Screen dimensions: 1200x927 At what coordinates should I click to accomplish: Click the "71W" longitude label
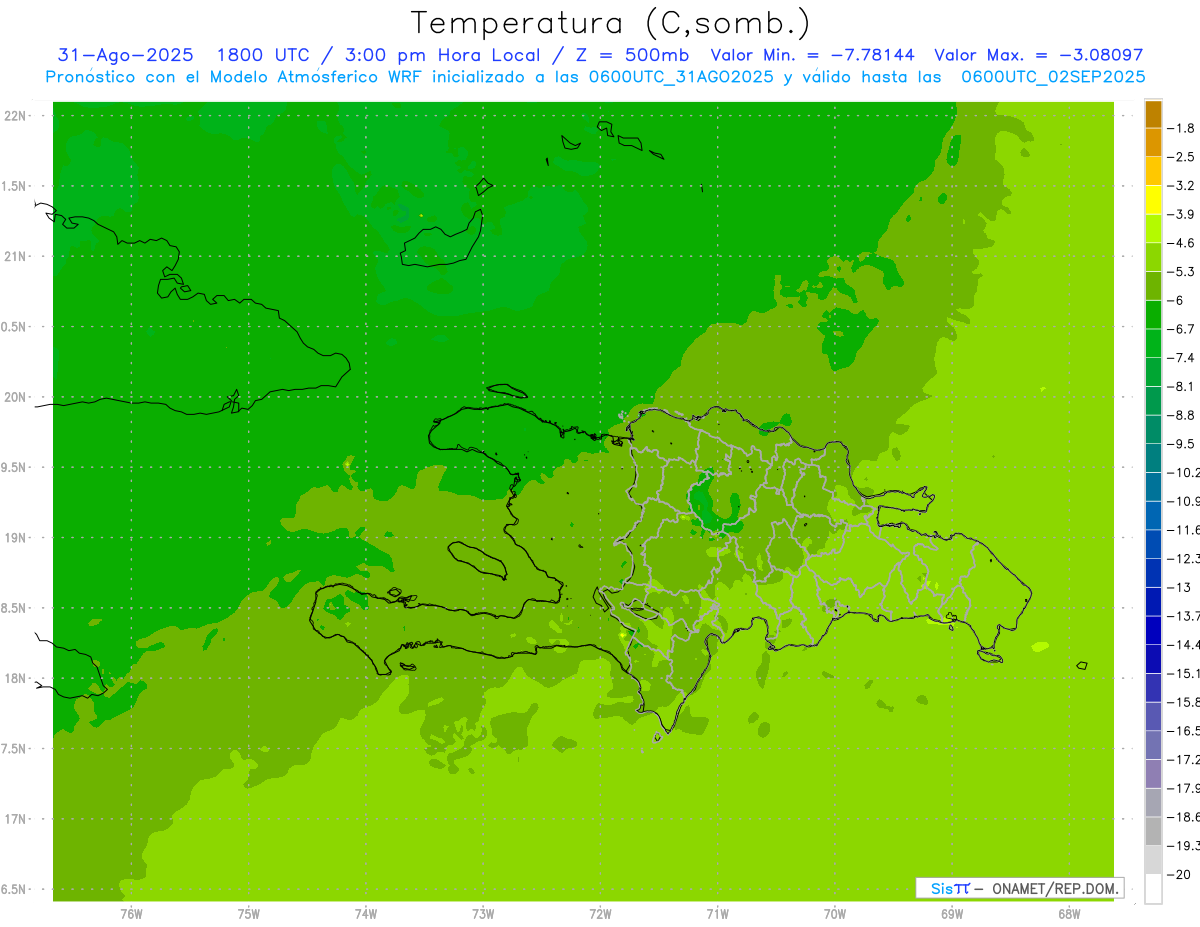(x=717, y=913)
